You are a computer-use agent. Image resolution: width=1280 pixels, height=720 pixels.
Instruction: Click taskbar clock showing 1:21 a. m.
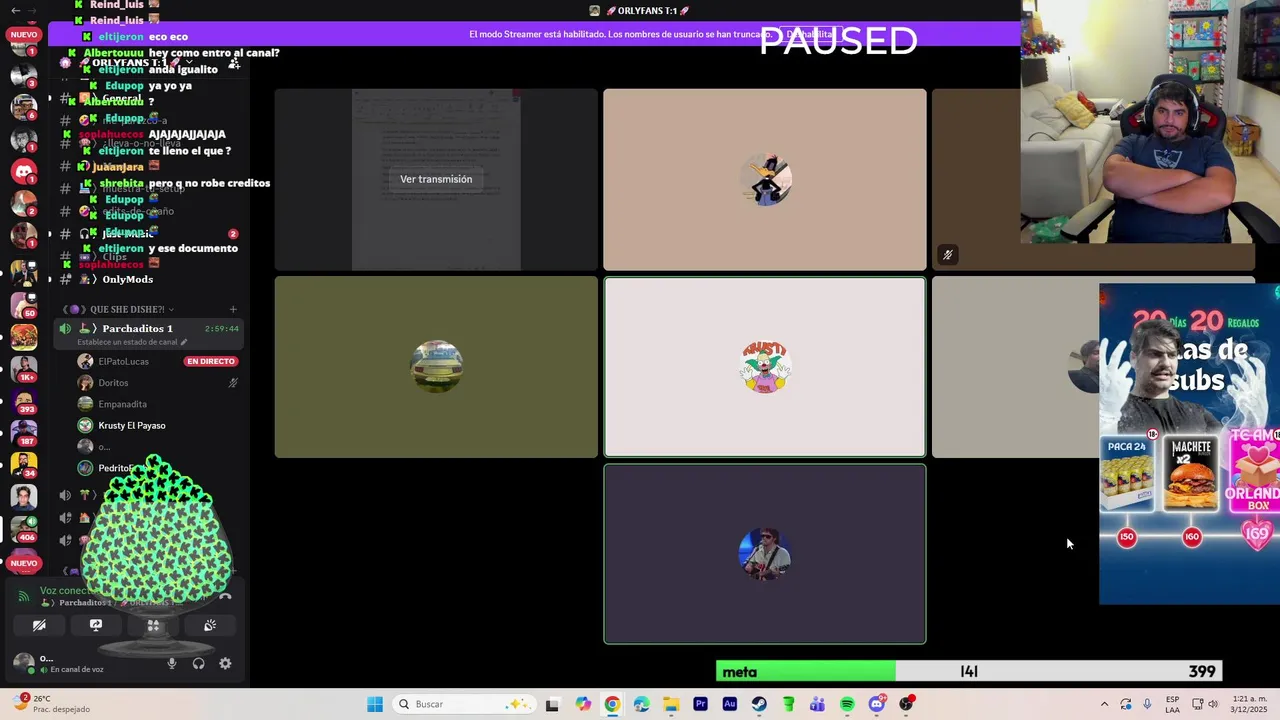pyautogui.click(x=1246, y=704)
